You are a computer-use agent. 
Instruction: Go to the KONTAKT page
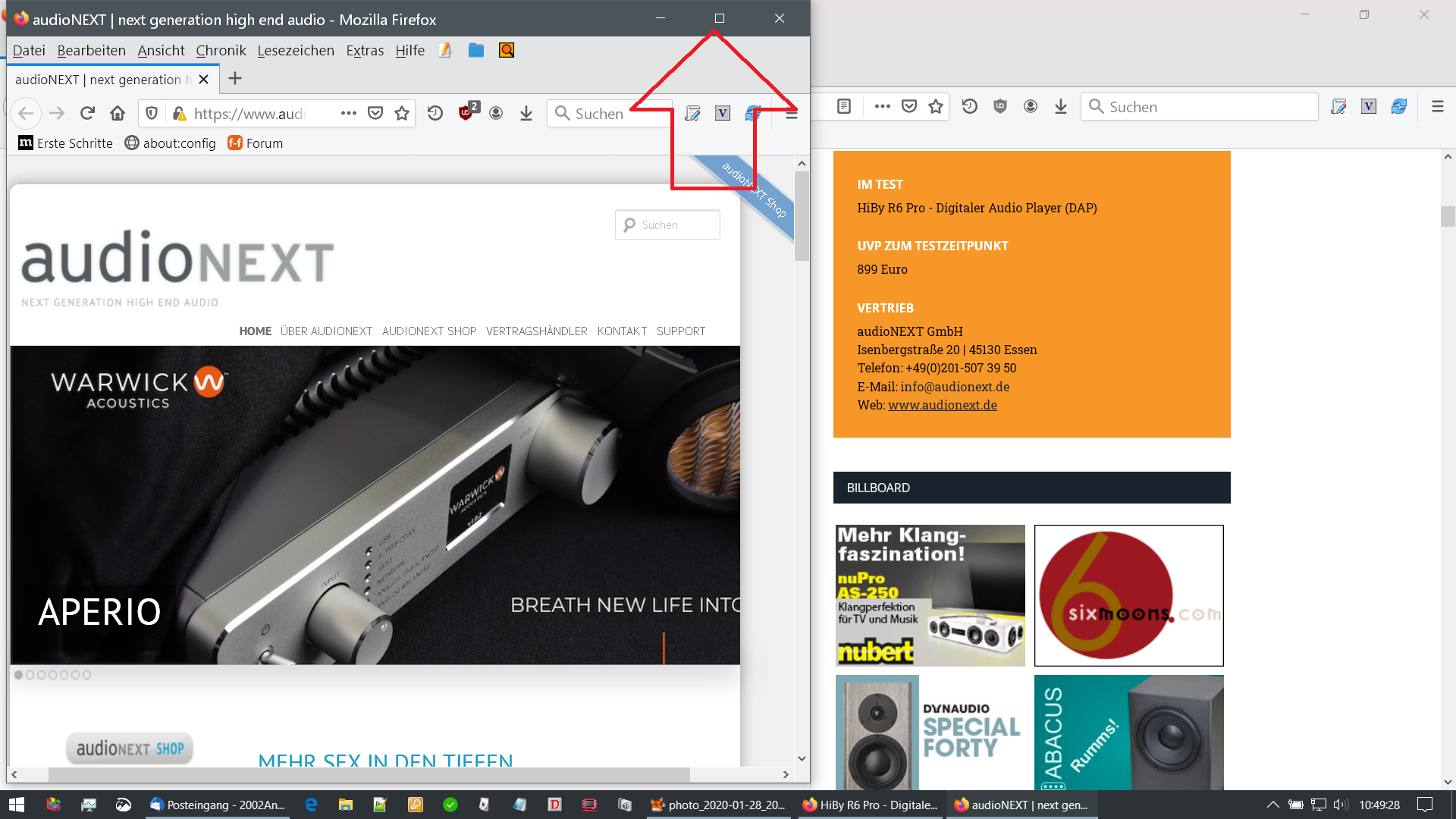click(622, 331)
